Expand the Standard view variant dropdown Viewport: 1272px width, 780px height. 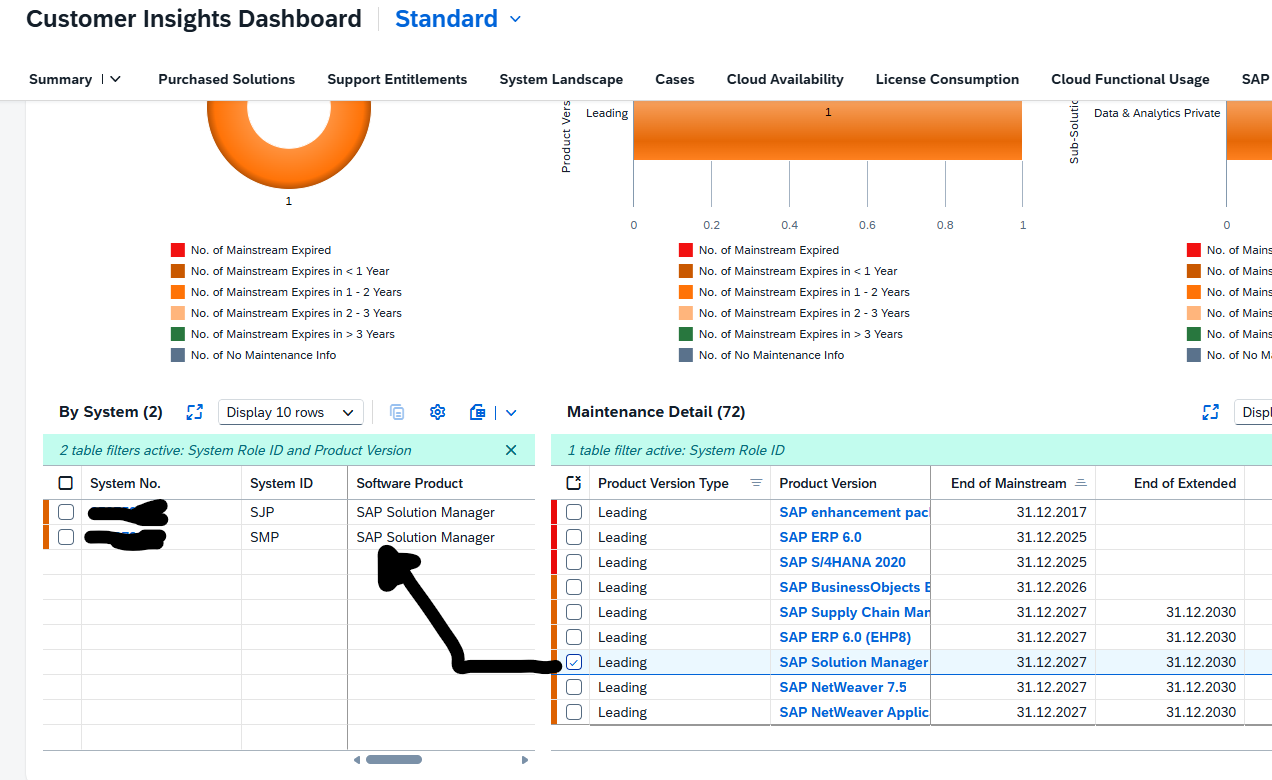(515, 19)
